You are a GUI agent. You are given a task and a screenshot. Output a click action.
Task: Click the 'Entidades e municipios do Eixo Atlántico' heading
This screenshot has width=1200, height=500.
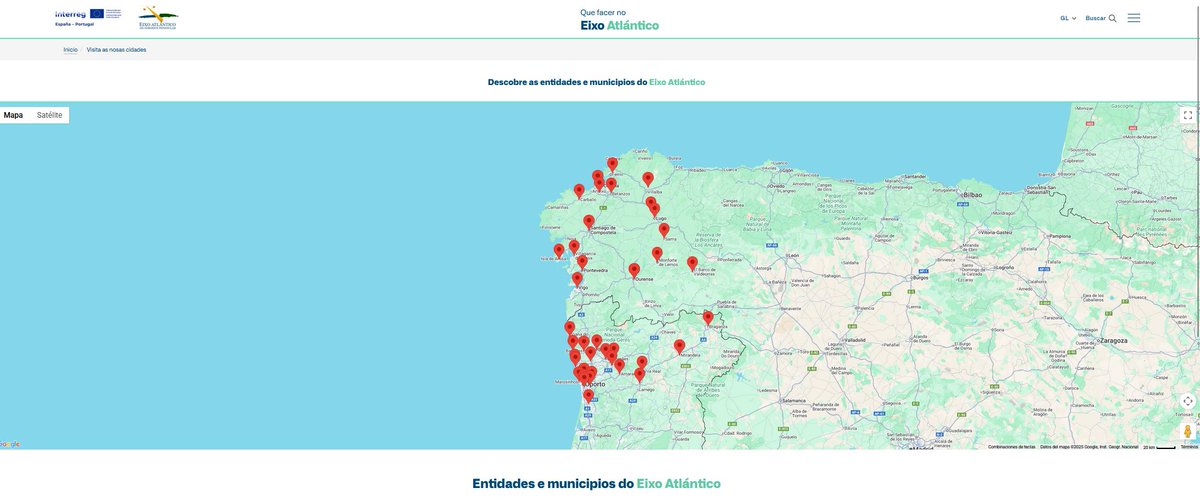coord(597,483)
